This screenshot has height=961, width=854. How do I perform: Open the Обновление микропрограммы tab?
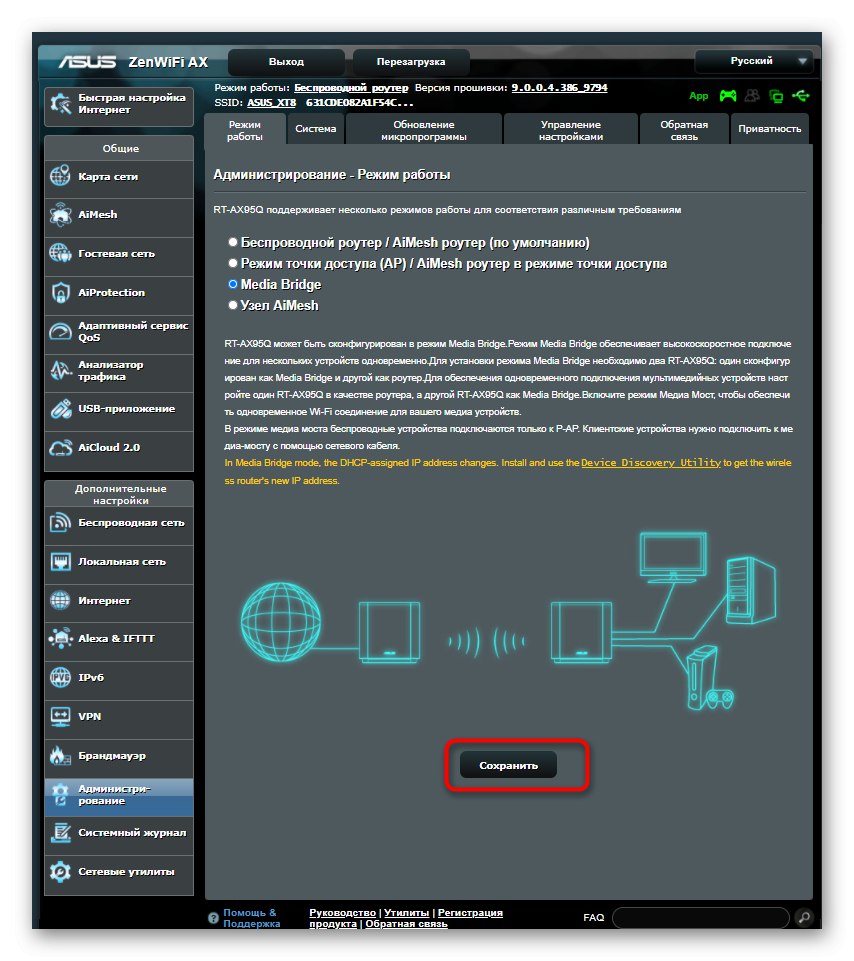[424, 130]
